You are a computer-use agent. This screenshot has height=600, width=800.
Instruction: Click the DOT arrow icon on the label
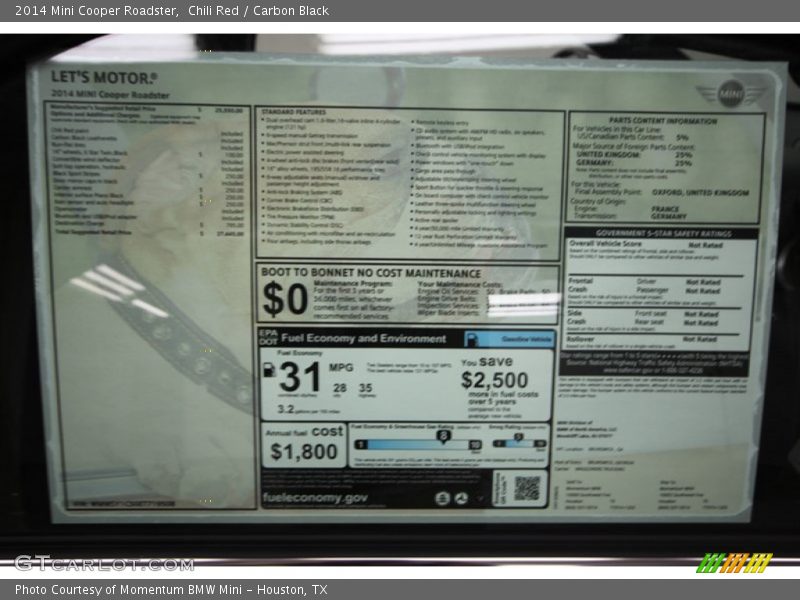[x=461, y=497]
